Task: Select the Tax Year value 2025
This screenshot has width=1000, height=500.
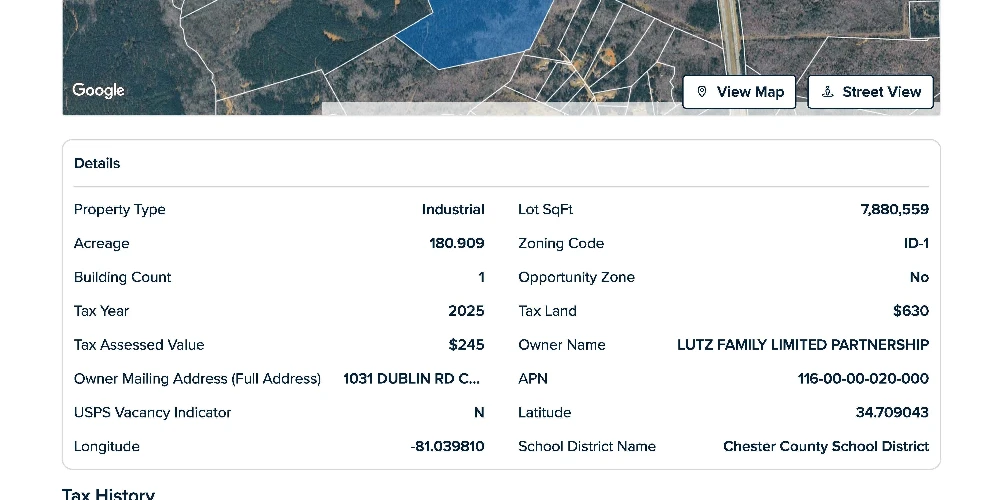Action: tap(466, 311)
